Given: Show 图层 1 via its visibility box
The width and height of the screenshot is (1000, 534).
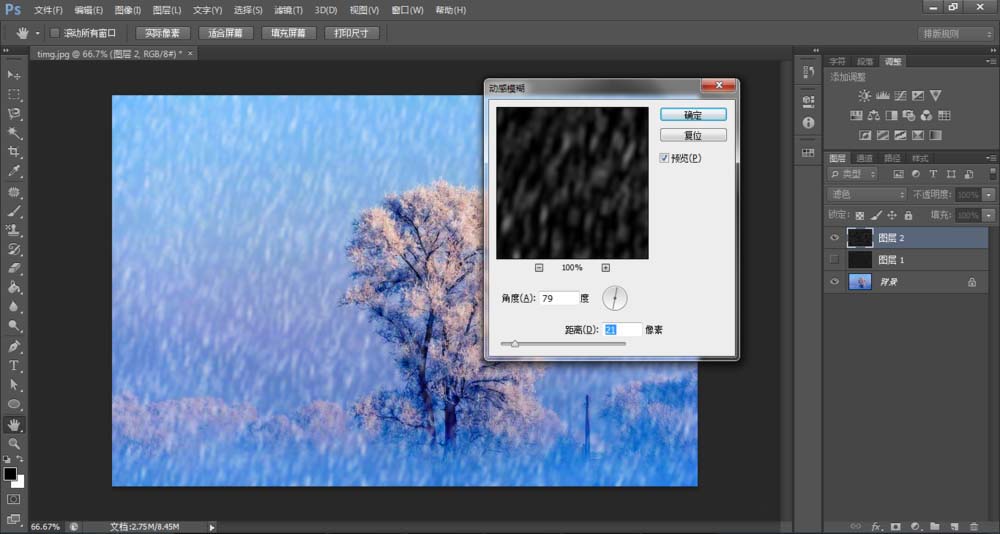Looking at the screenshot, I should (x=835, y=260).
